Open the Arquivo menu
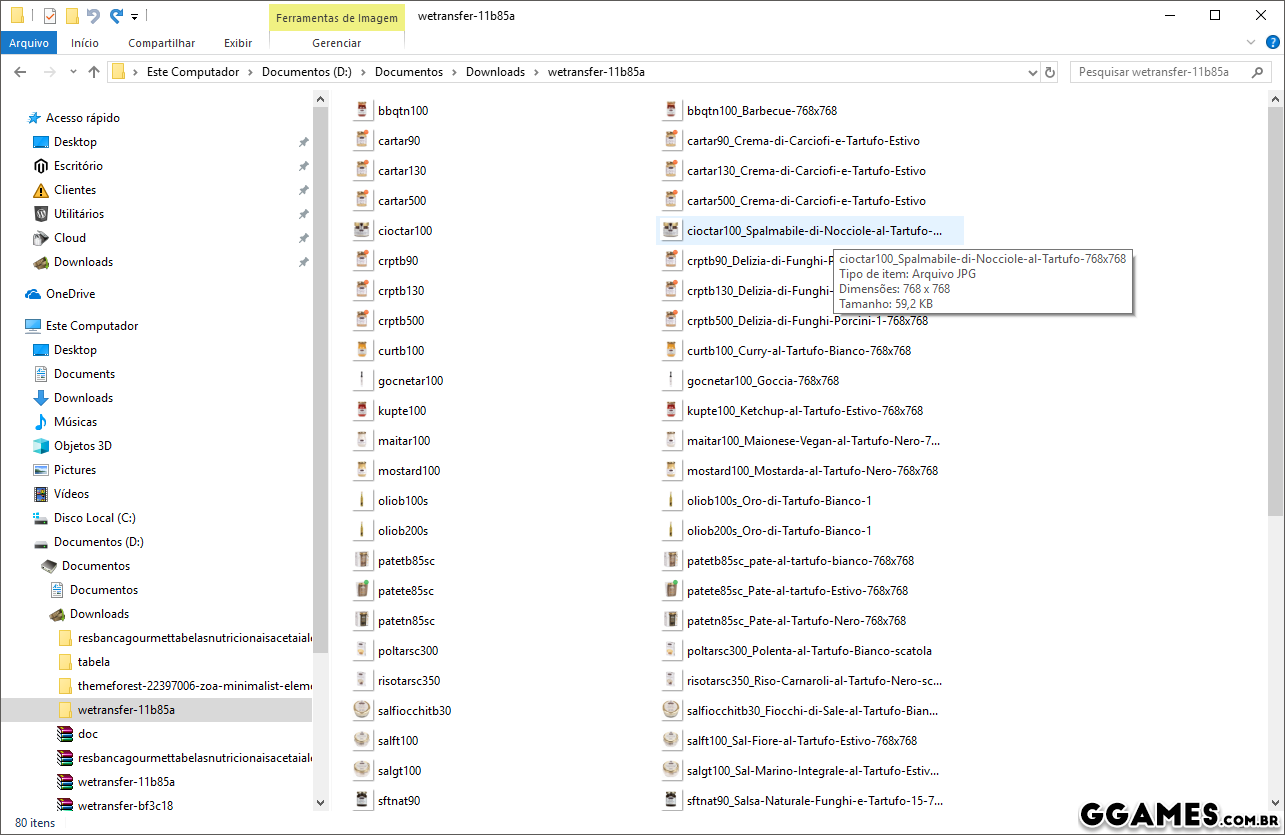The height and width of the screenshot is (835, 1285). 29,43
